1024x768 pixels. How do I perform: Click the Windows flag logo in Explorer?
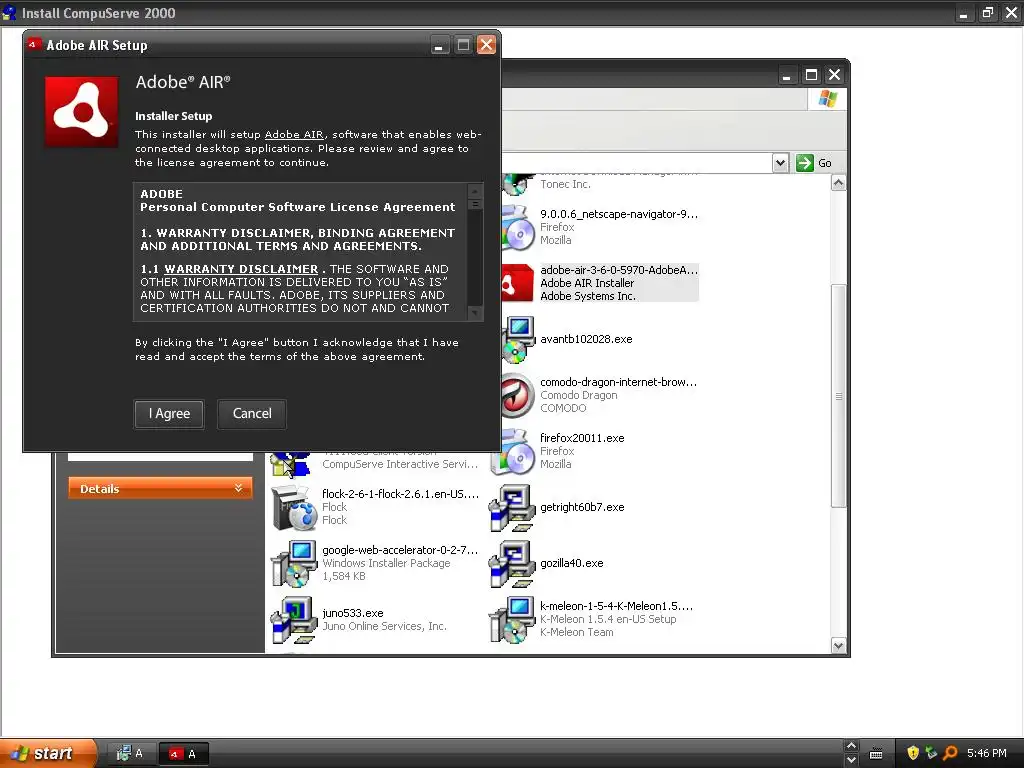click(x=827, y=99)
